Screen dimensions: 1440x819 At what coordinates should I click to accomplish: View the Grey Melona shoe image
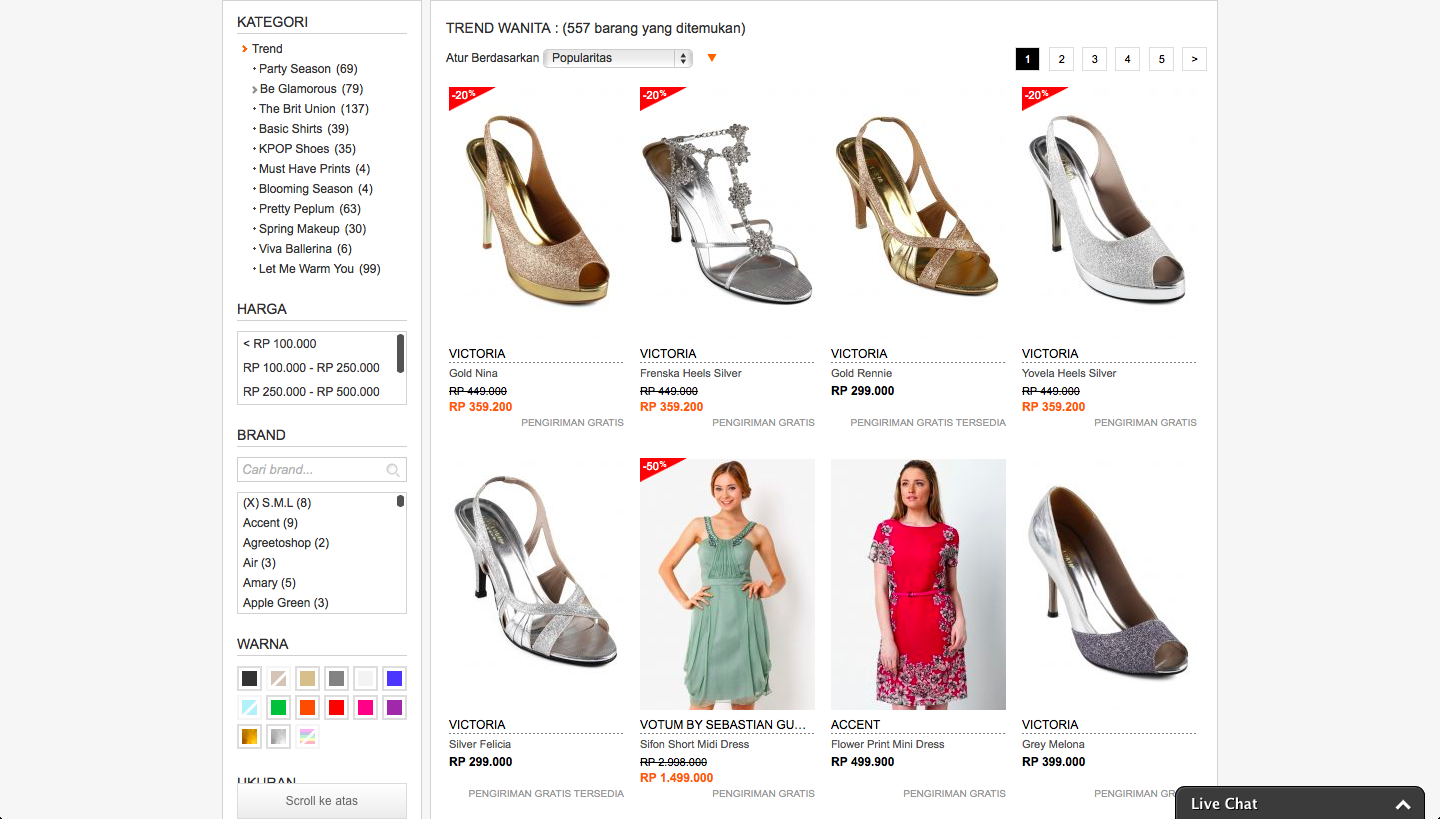coord(1109,584)
